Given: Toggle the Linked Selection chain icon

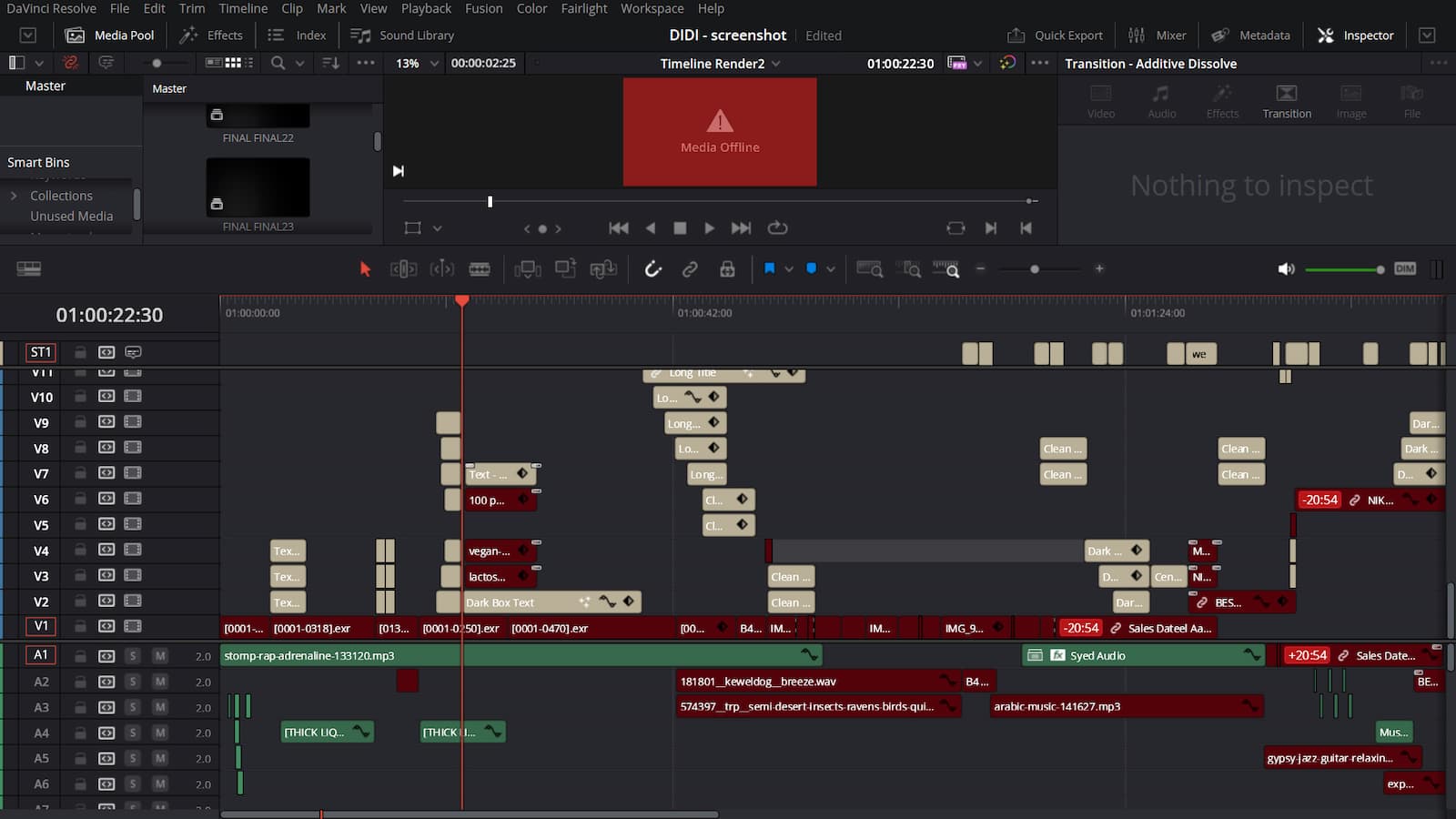Looking at the screenshot, I should (x=690, y=269).
